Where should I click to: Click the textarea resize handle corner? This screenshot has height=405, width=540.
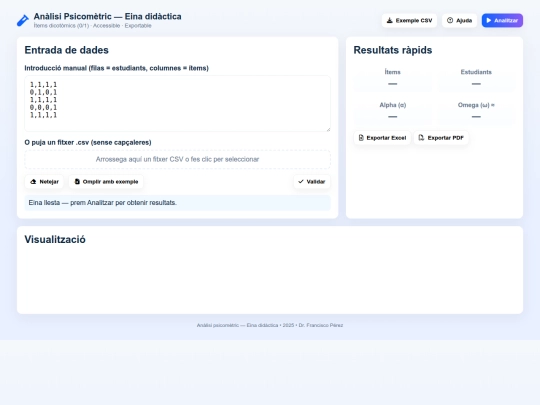tap(328, 129)
